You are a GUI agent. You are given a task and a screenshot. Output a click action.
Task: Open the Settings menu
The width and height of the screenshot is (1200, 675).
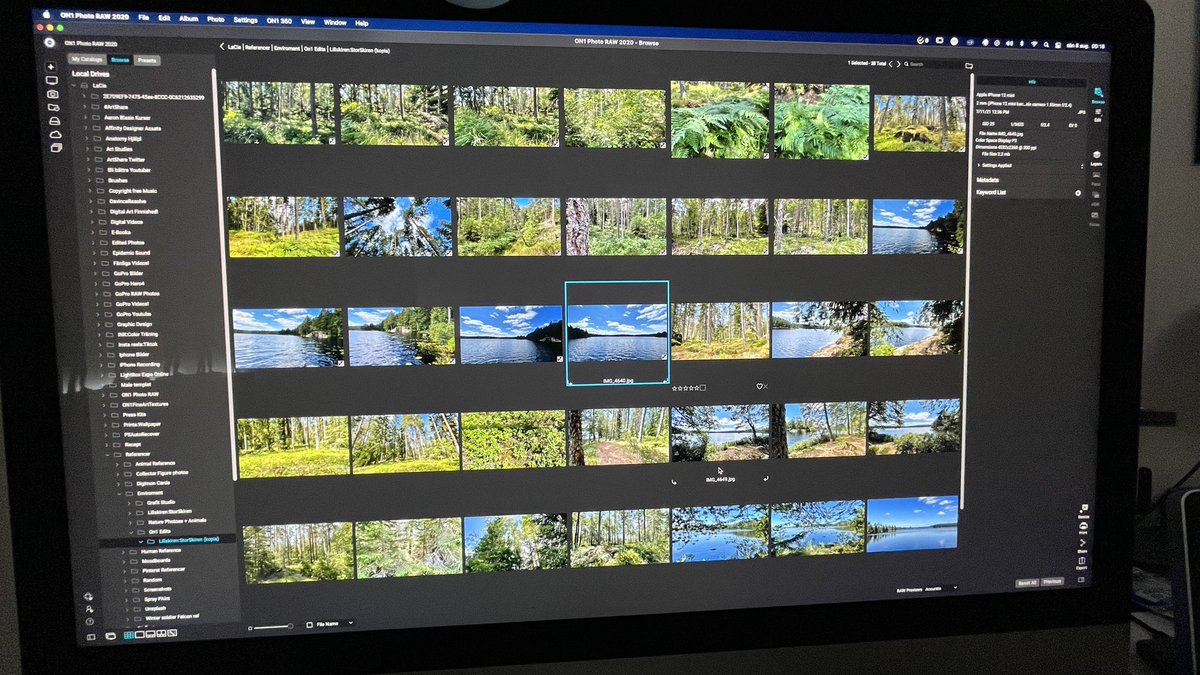tap(245, 20)
